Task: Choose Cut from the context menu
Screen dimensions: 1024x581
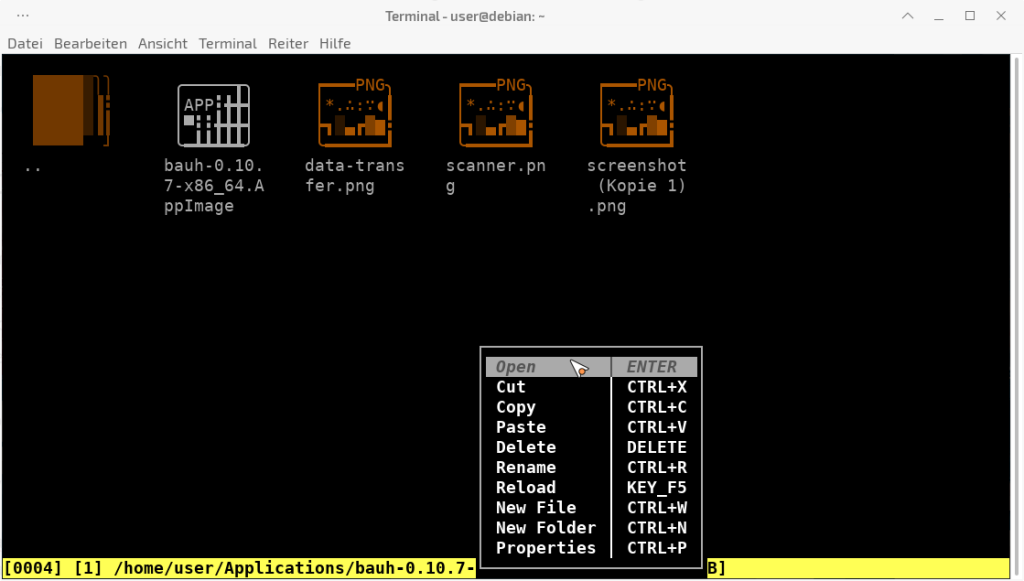Action: point(511,387)
